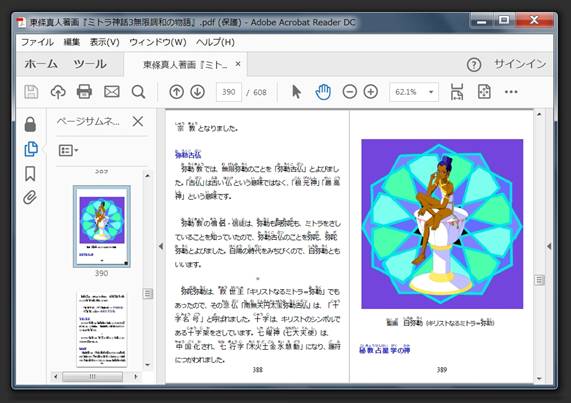Switch to the ツール tab
This screenshot has width=571, height=403.
click(x=90, y=64)
